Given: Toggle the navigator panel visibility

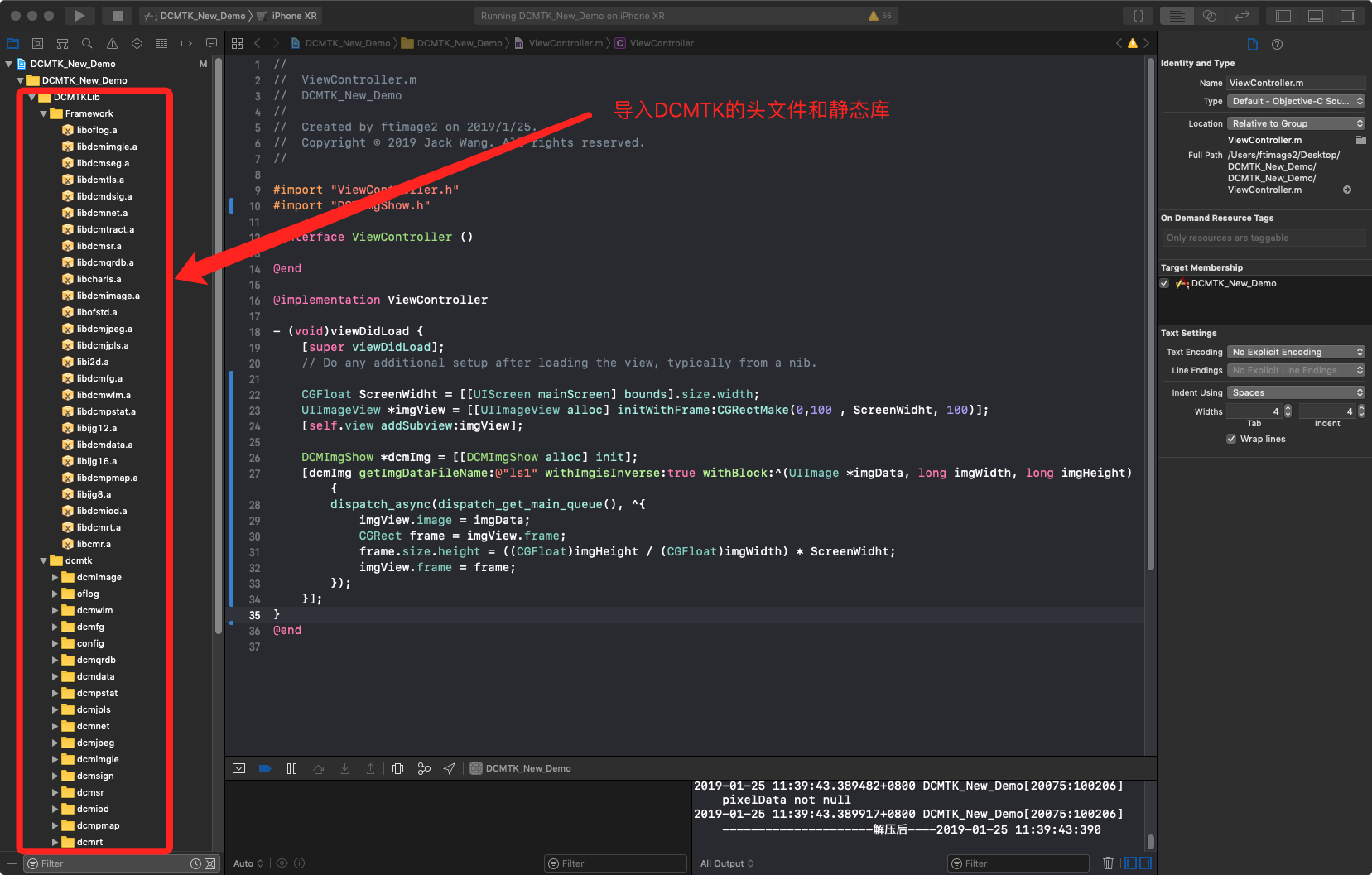Looking at the screenshot, I should coord(1283,16).
